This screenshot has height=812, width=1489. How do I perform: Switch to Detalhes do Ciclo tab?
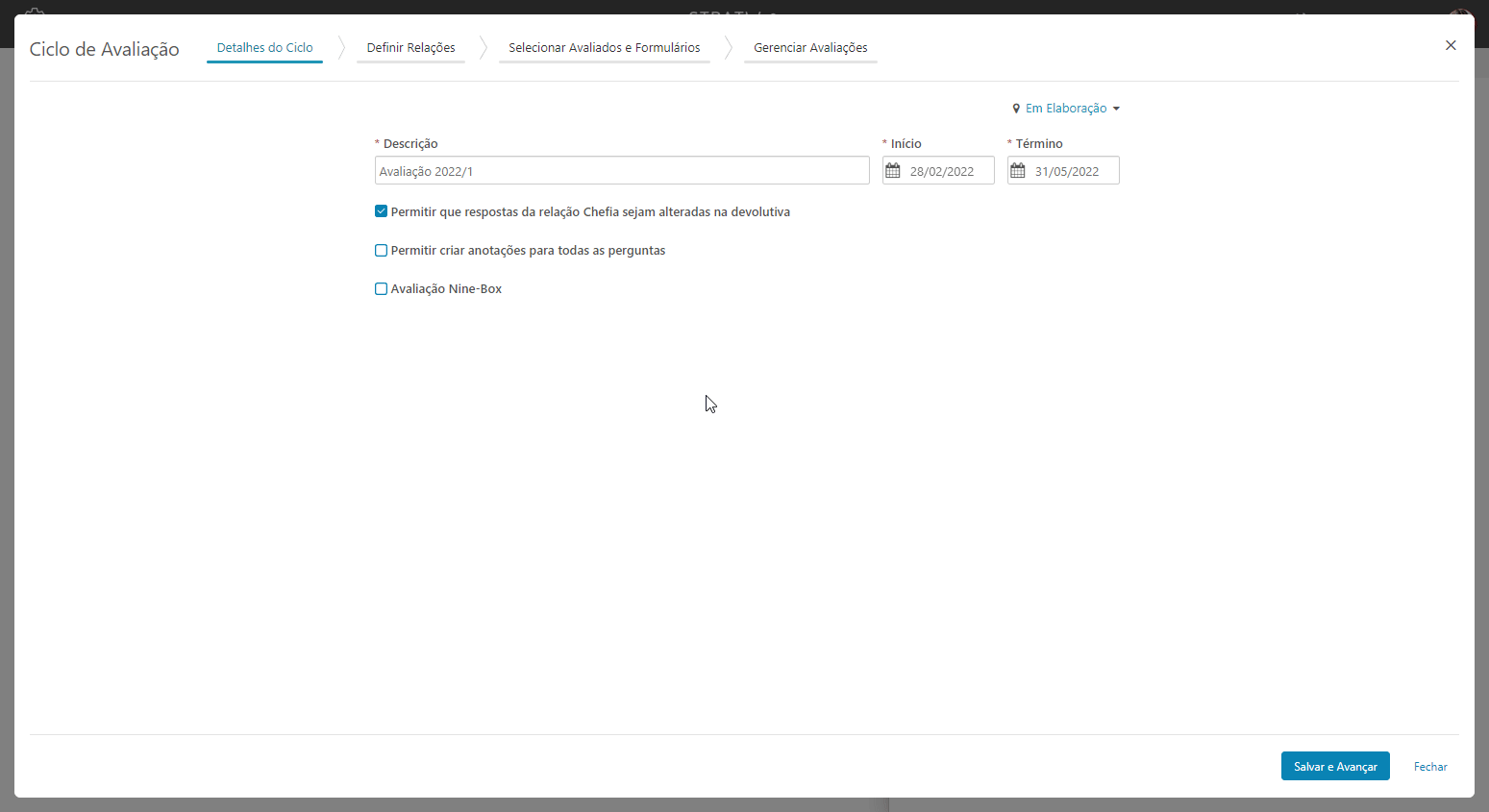pos(264,48)
